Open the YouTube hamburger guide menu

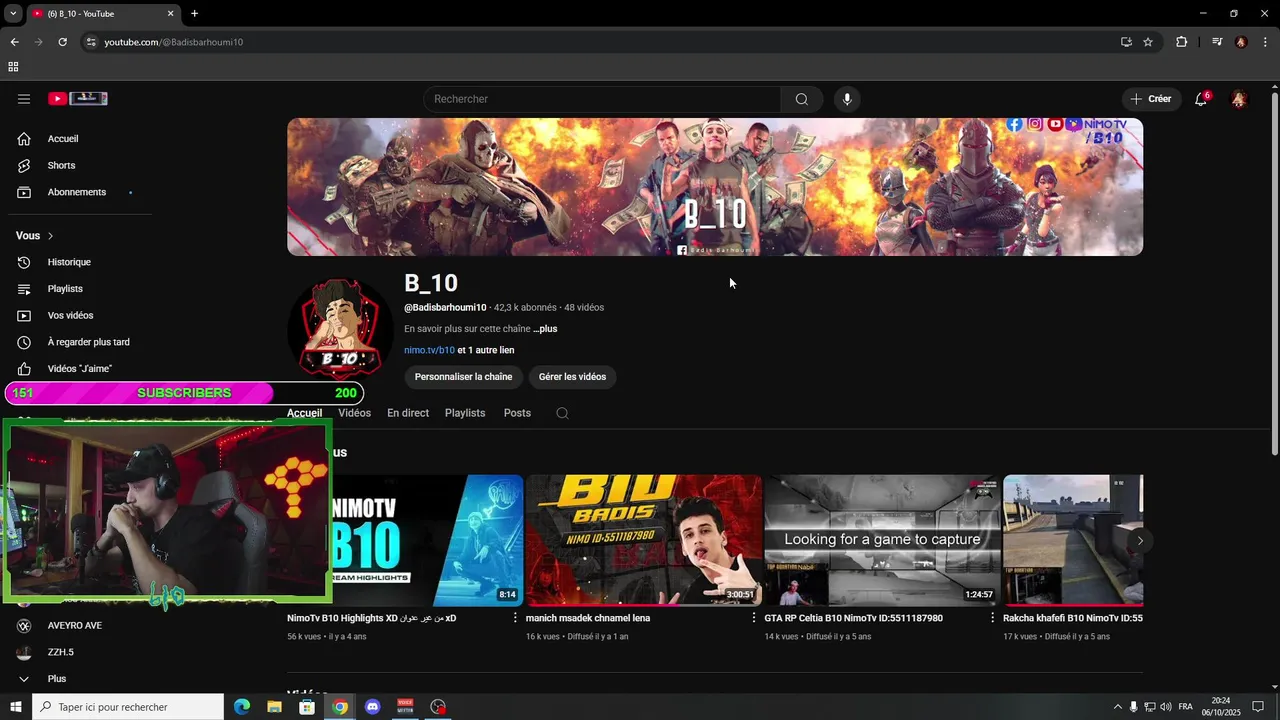pos(24,99)
